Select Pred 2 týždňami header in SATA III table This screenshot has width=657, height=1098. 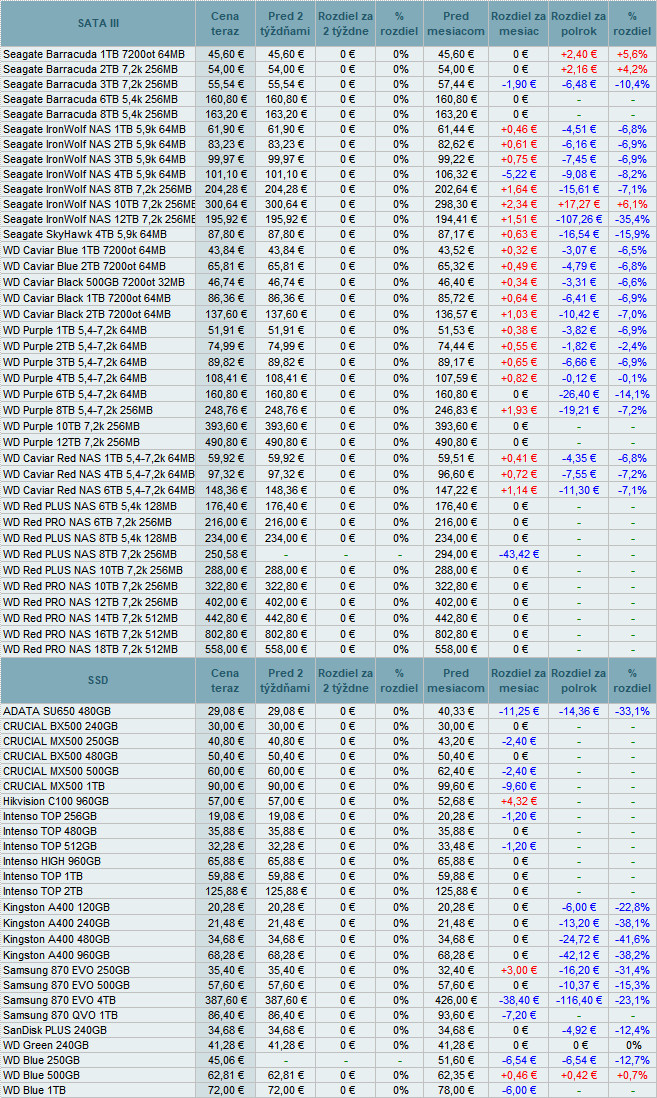point(285,23)
